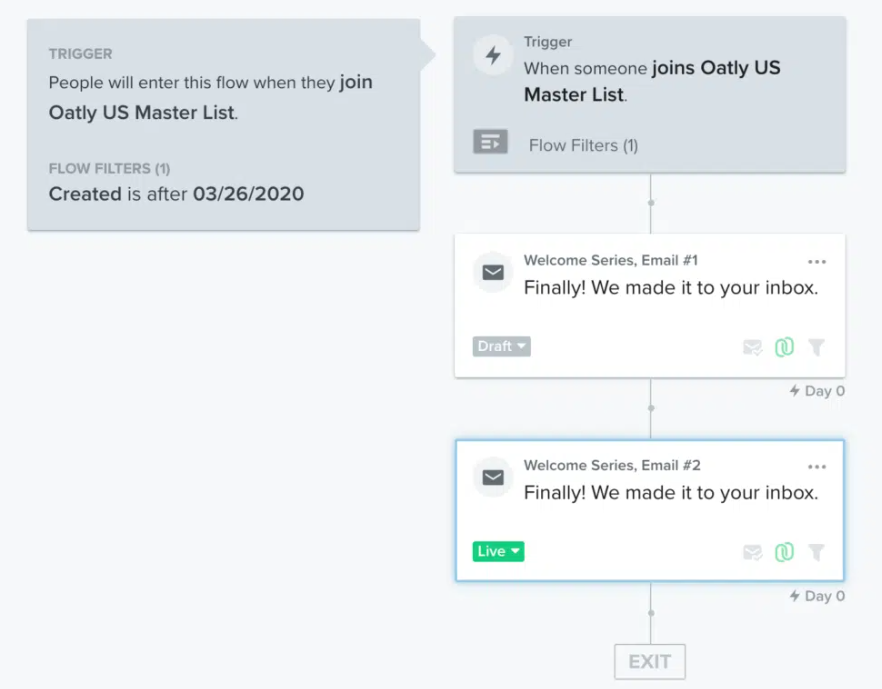Expand Flow Filters (1) in trigger card
Screen dimensions: 882x689
[583, 146]
